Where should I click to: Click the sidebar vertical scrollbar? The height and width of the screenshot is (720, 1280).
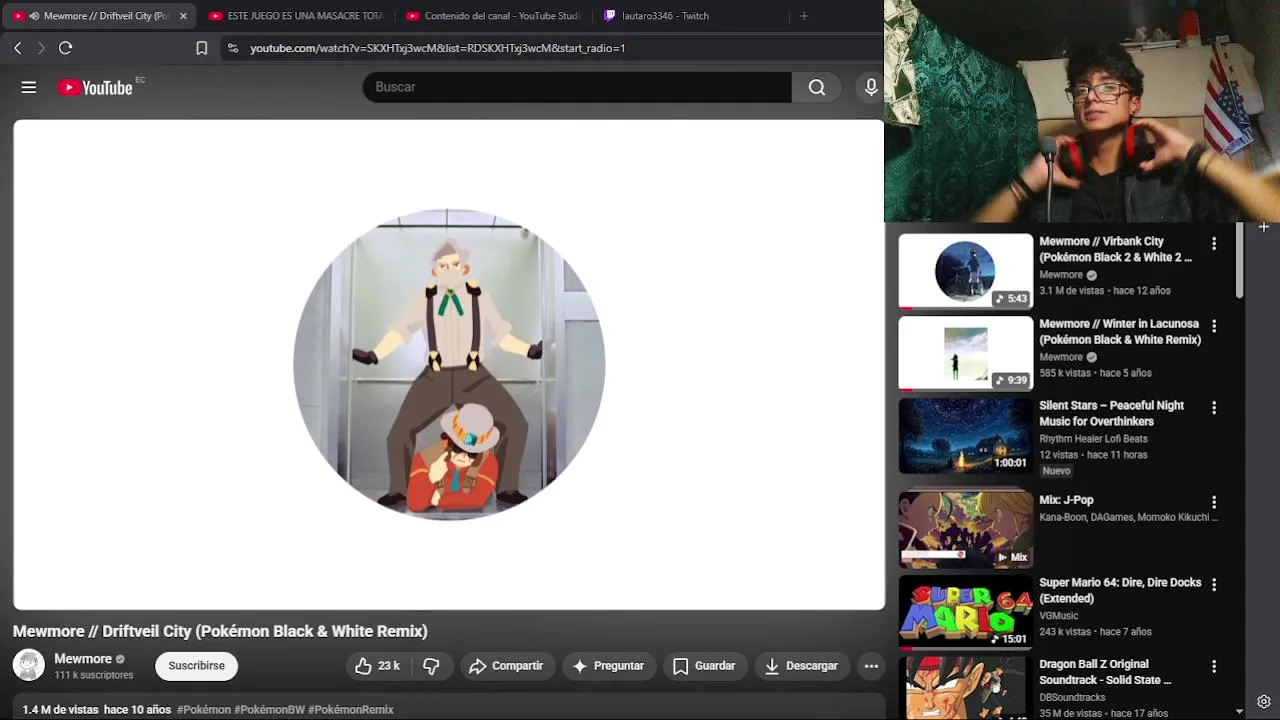(x=1239, y=260)
